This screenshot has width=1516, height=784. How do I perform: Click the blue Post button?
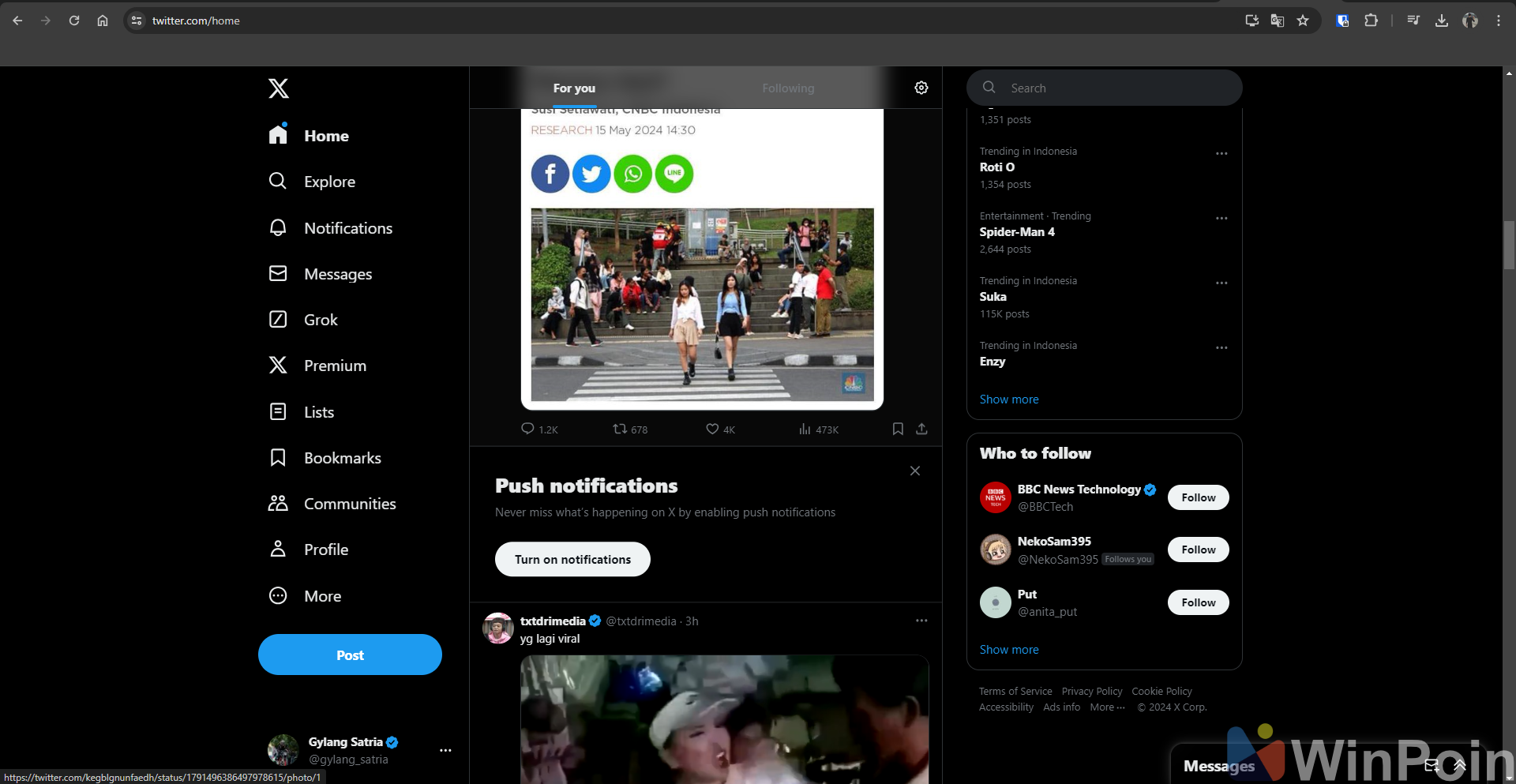pos(350,655)
